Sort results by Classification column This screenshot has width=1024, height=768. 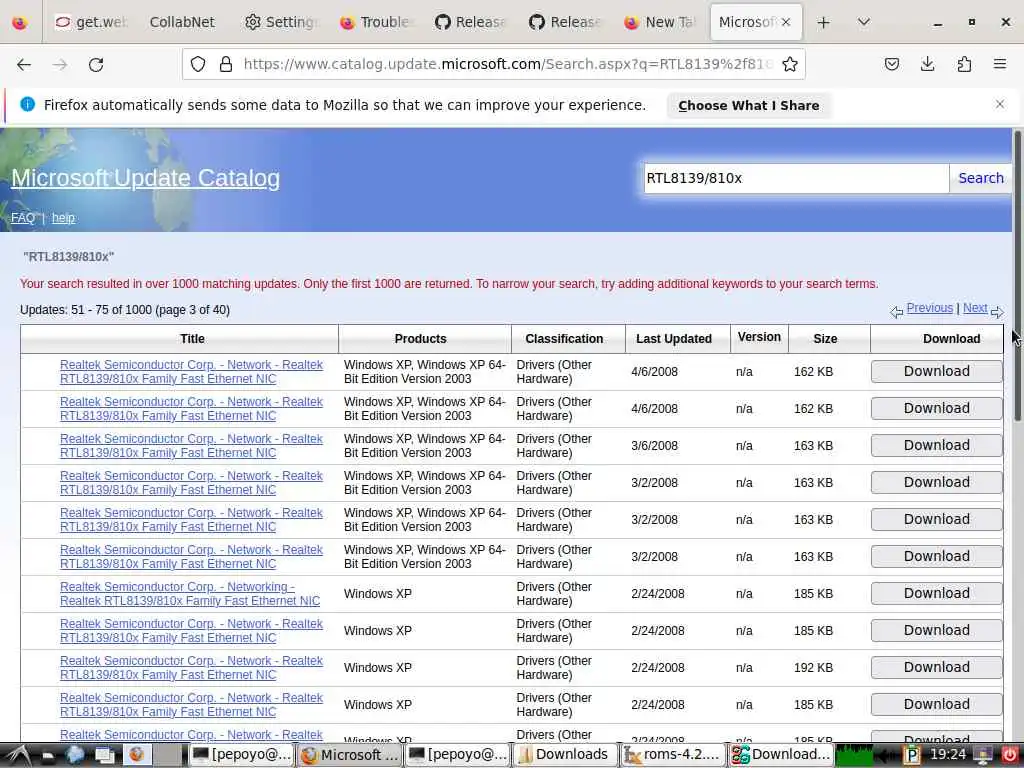(564, 338)
